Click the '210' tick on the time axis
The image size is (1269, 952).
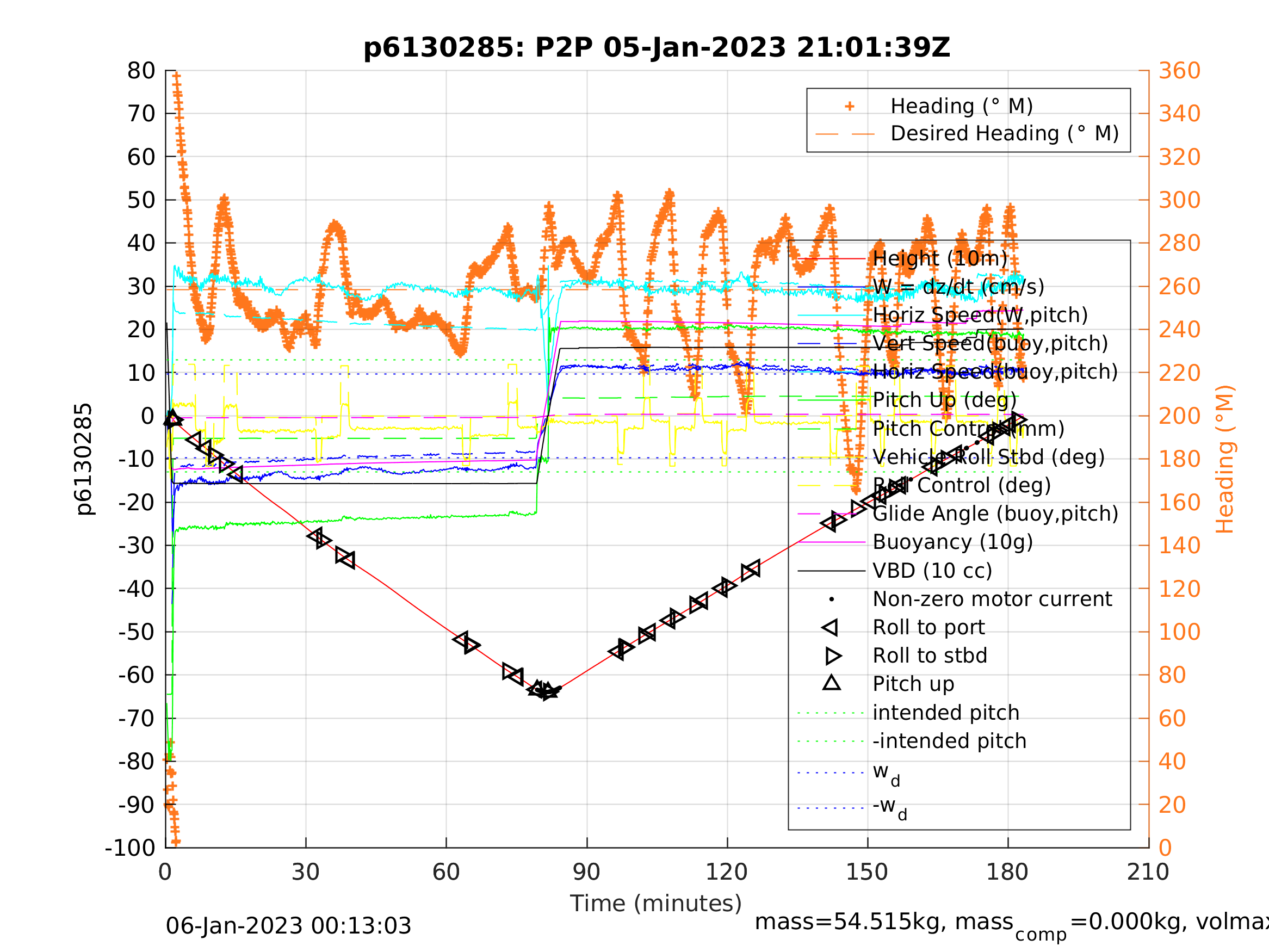(x=1148, y=872)
